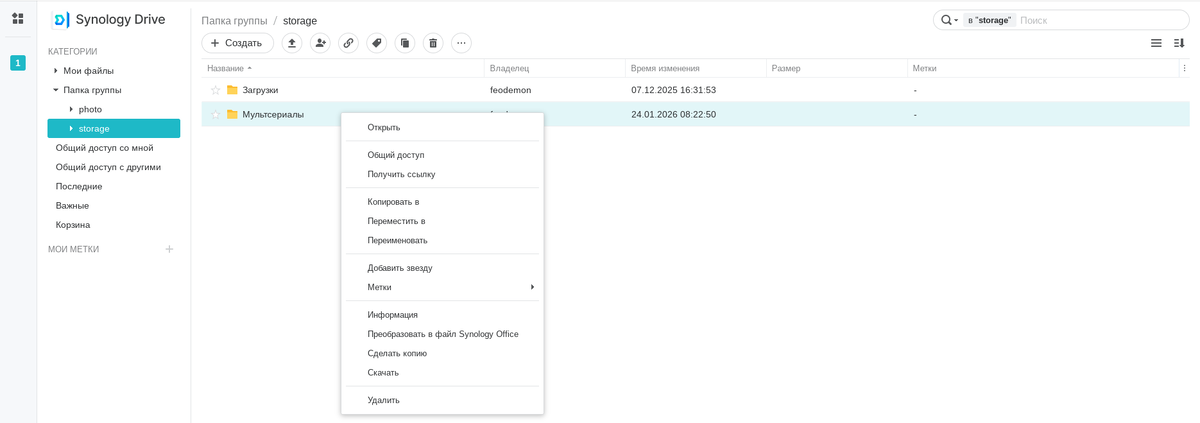
Task: Open the sort order icon
Action: pyautogui.click(x=1179, y=43)
